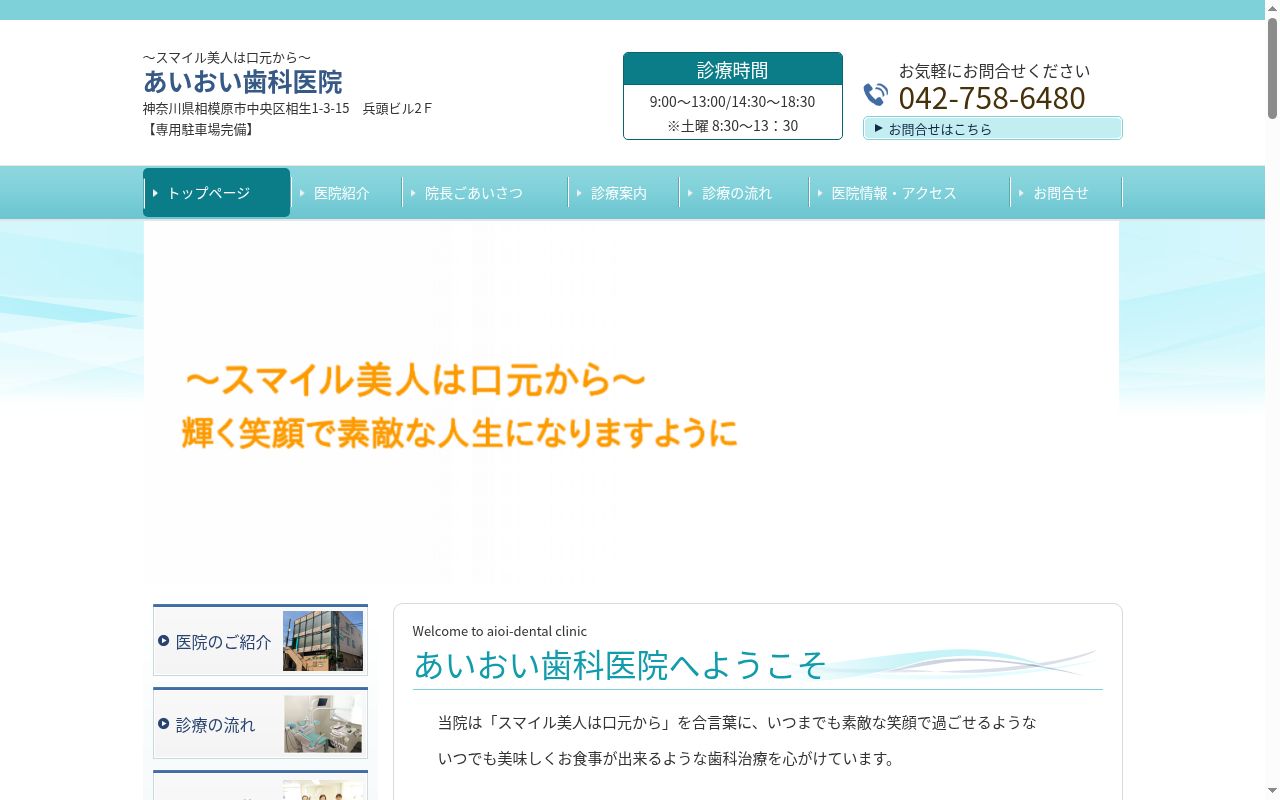Click the page vertical scrollbar thumb
The image size is (1280, 800).
point(1272,69)
